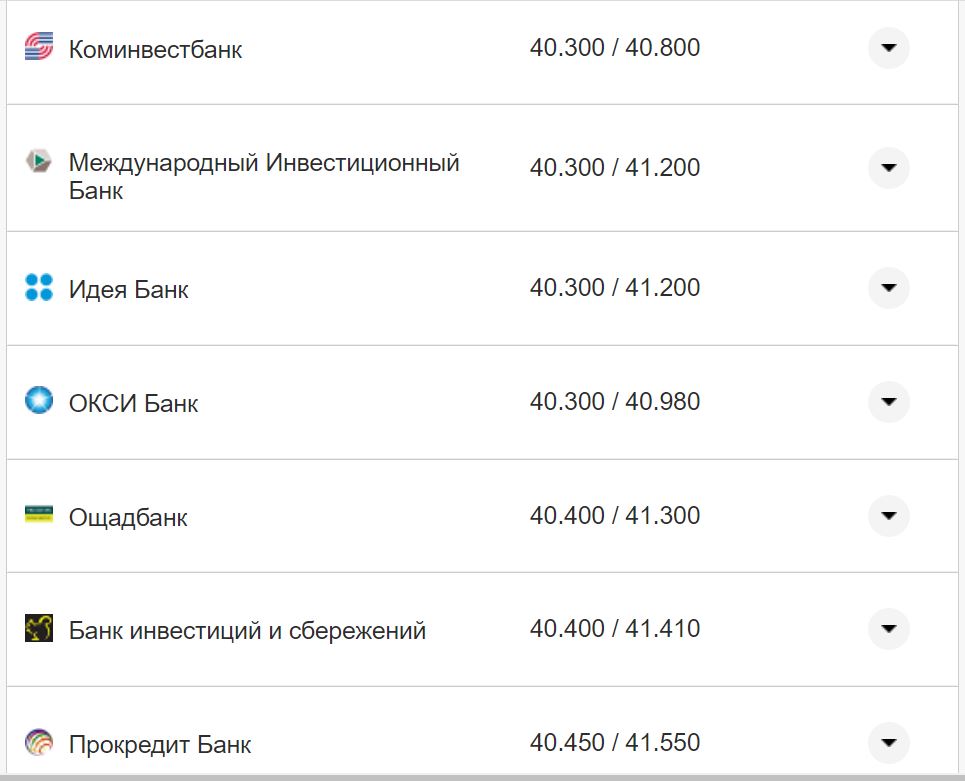
Task: Expand the Международный Инвестиционный Банк dropdown
Action: coord(888,167)
